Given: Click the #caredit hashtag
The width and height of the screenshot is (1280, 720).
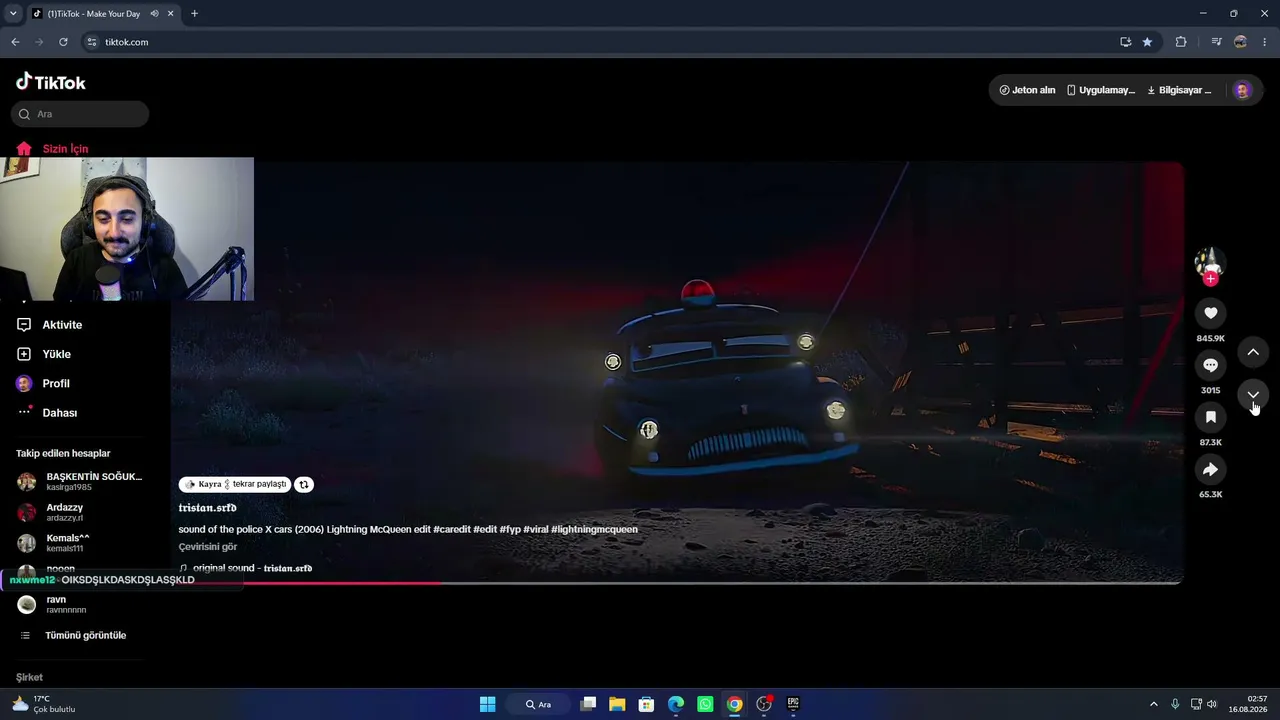Looking at the screenshot, I should point(451,529).
